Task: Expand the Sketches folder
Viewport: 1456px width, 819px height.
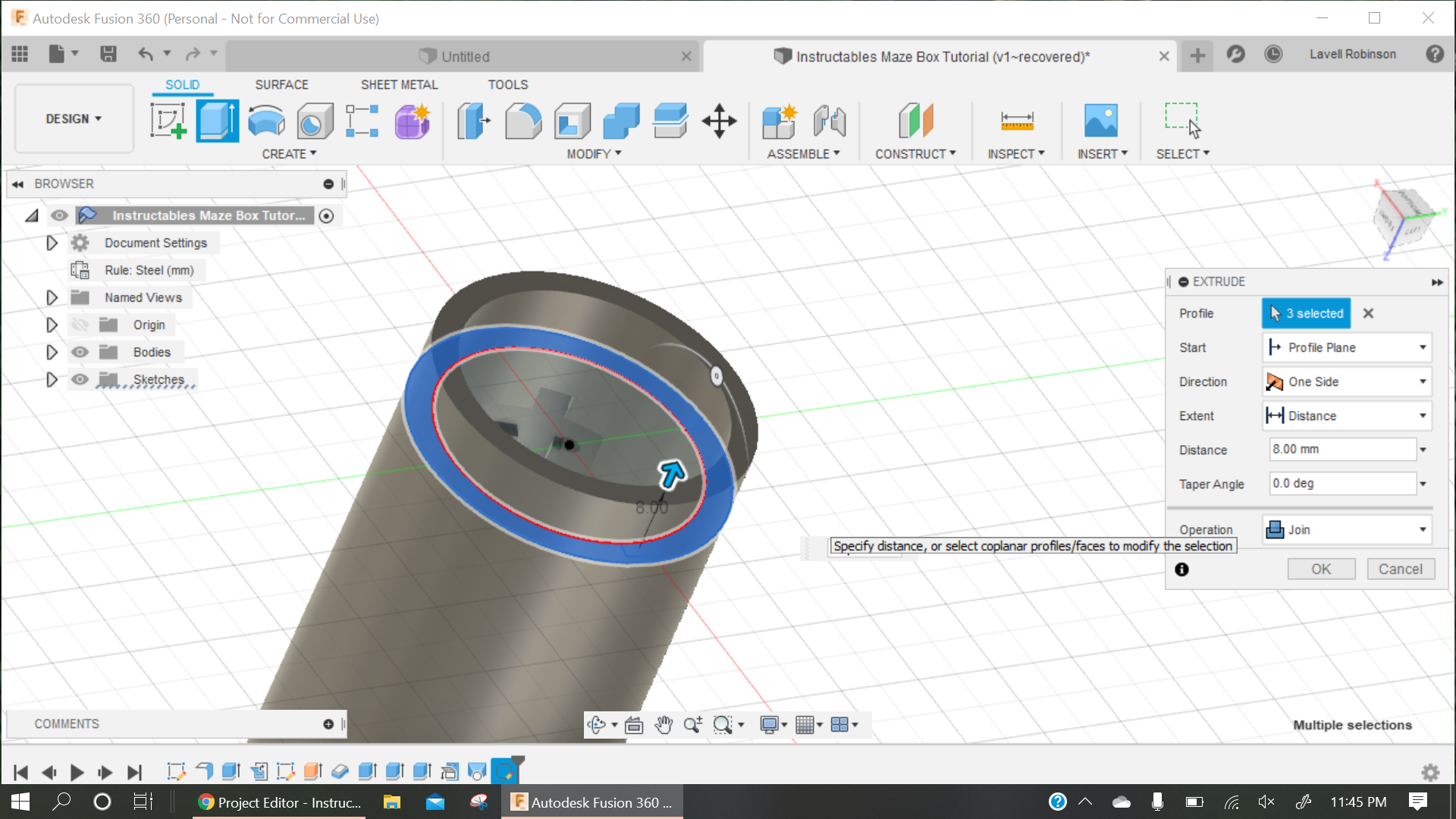Action: pos(52,379)
